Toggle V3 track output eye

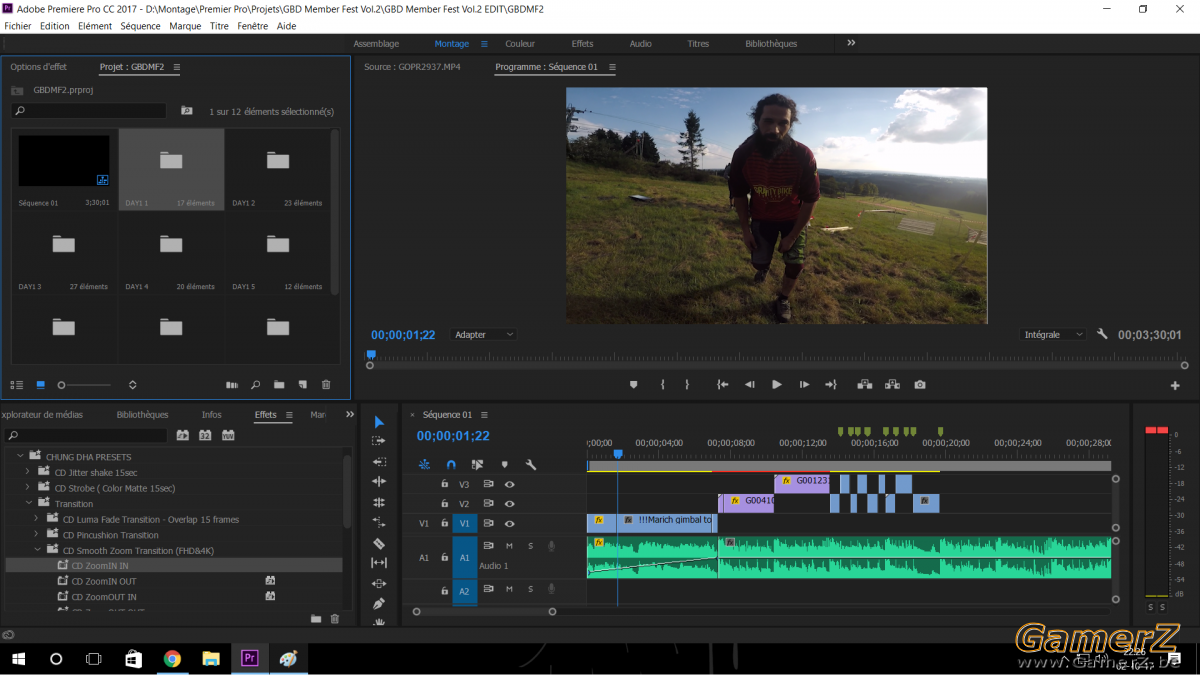tap(509, 484)
